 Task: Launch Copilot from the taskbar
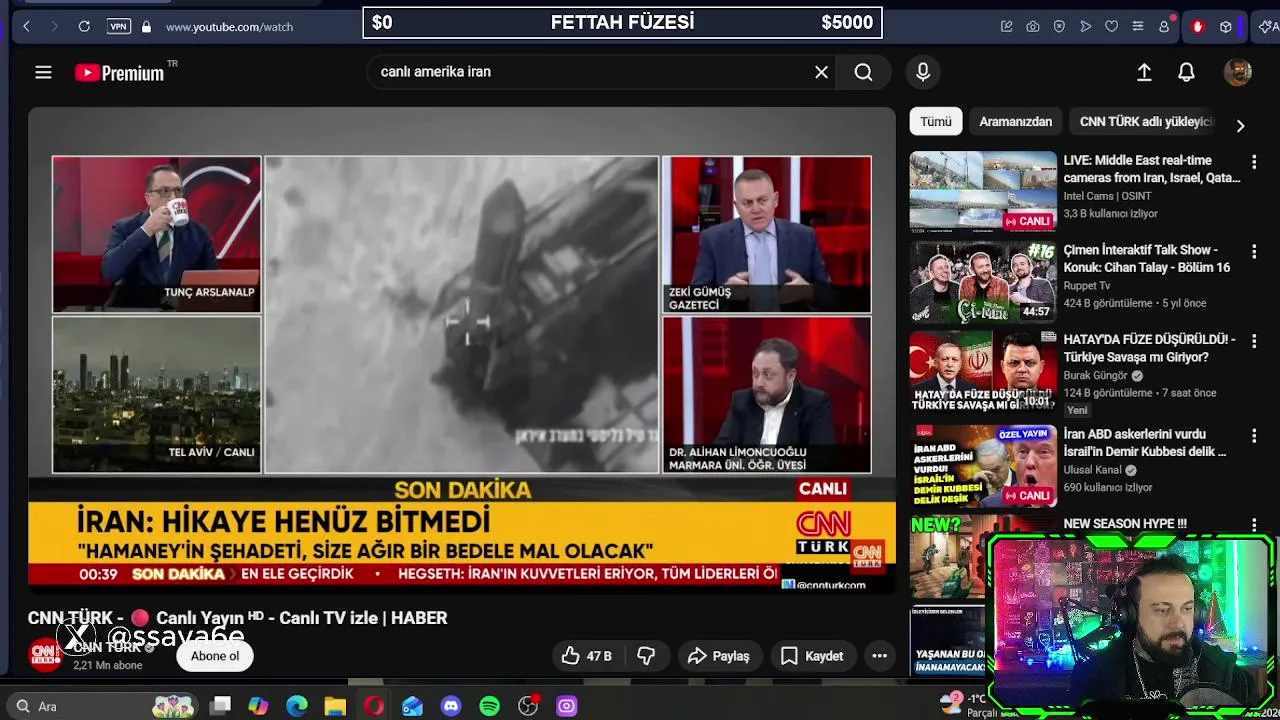(x=258, y=706)
